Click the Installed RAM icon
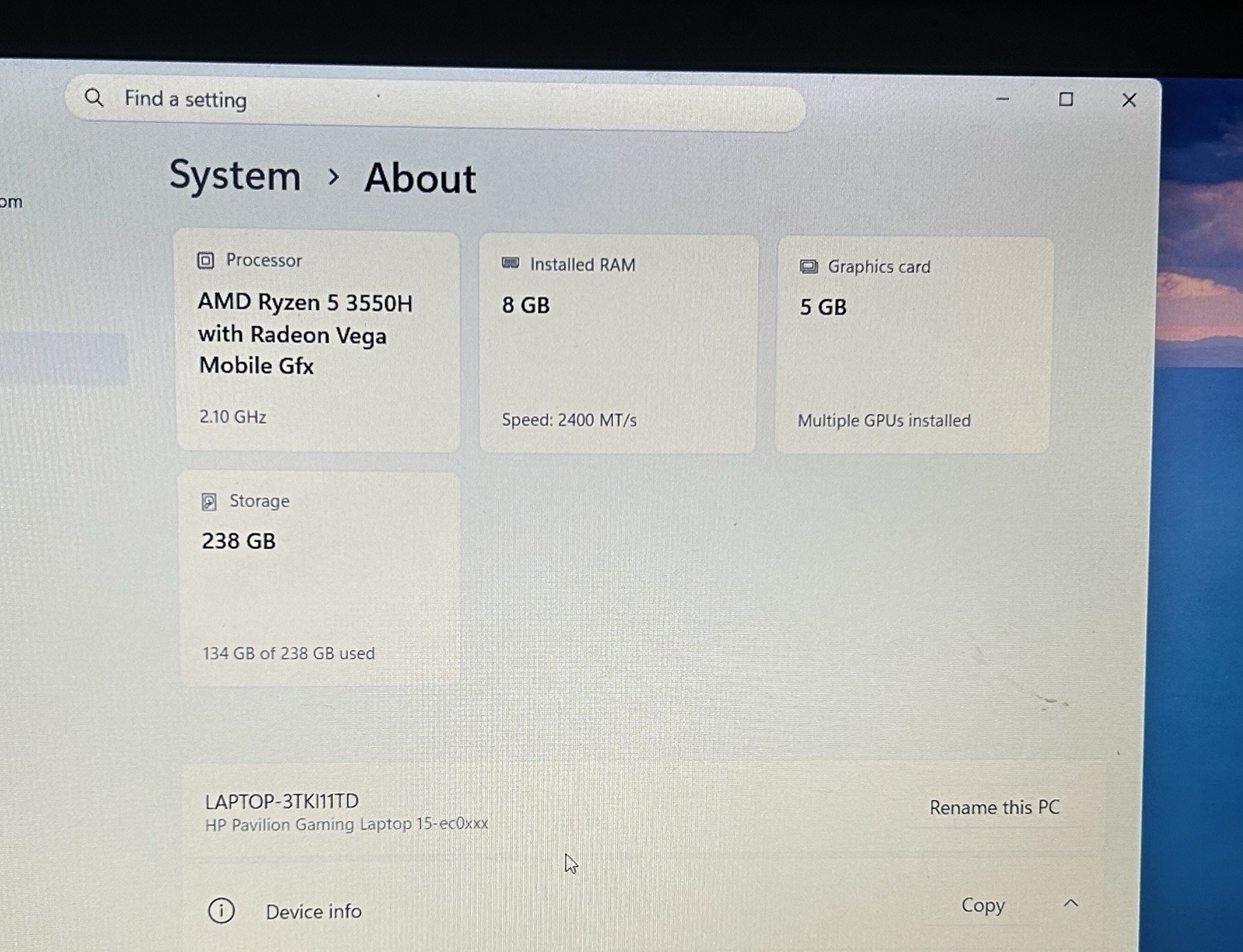 point(510,263)
